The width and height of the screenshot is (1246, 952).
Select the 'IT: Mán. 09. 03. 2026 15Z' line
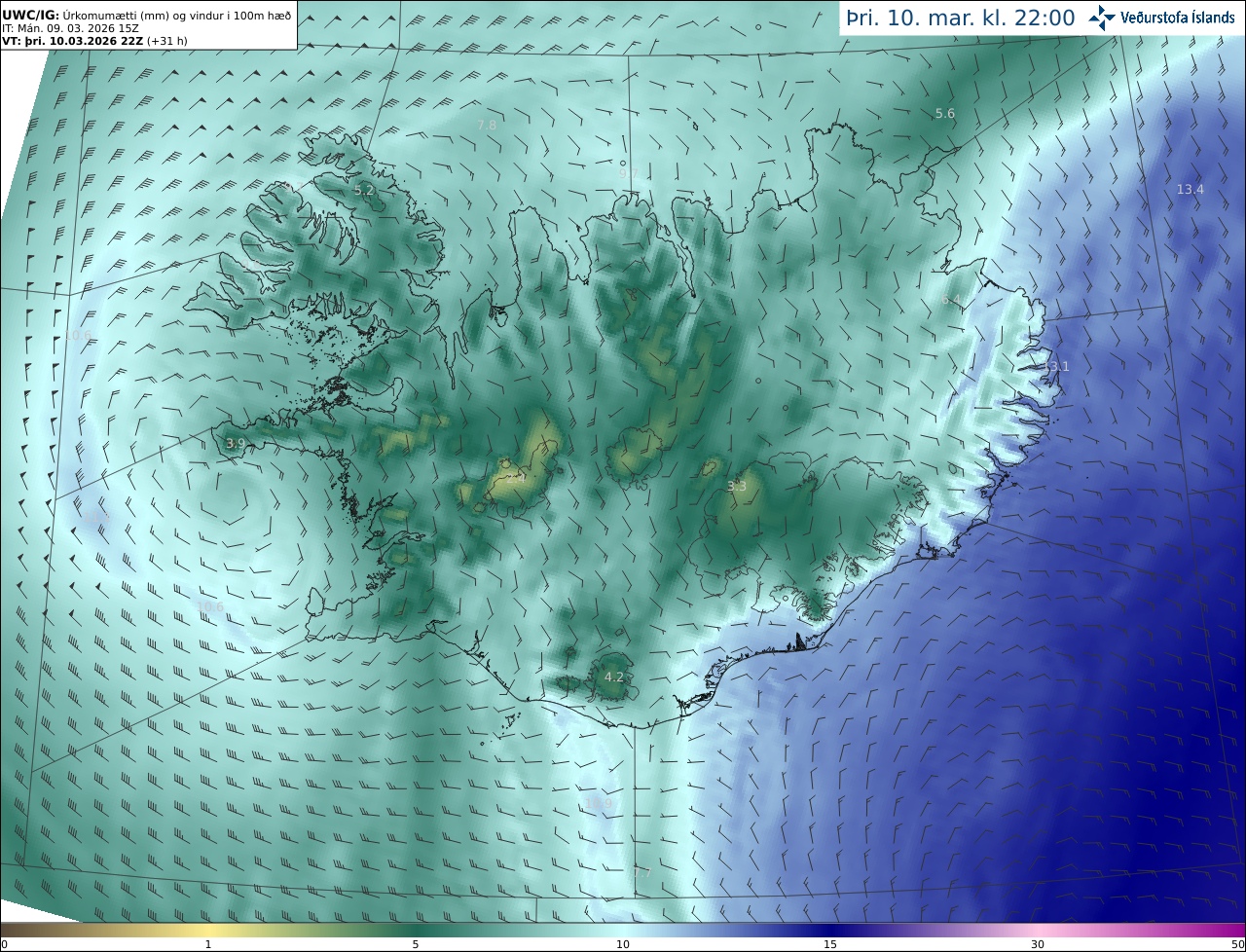pyautogui.click(x=70, y=28)
